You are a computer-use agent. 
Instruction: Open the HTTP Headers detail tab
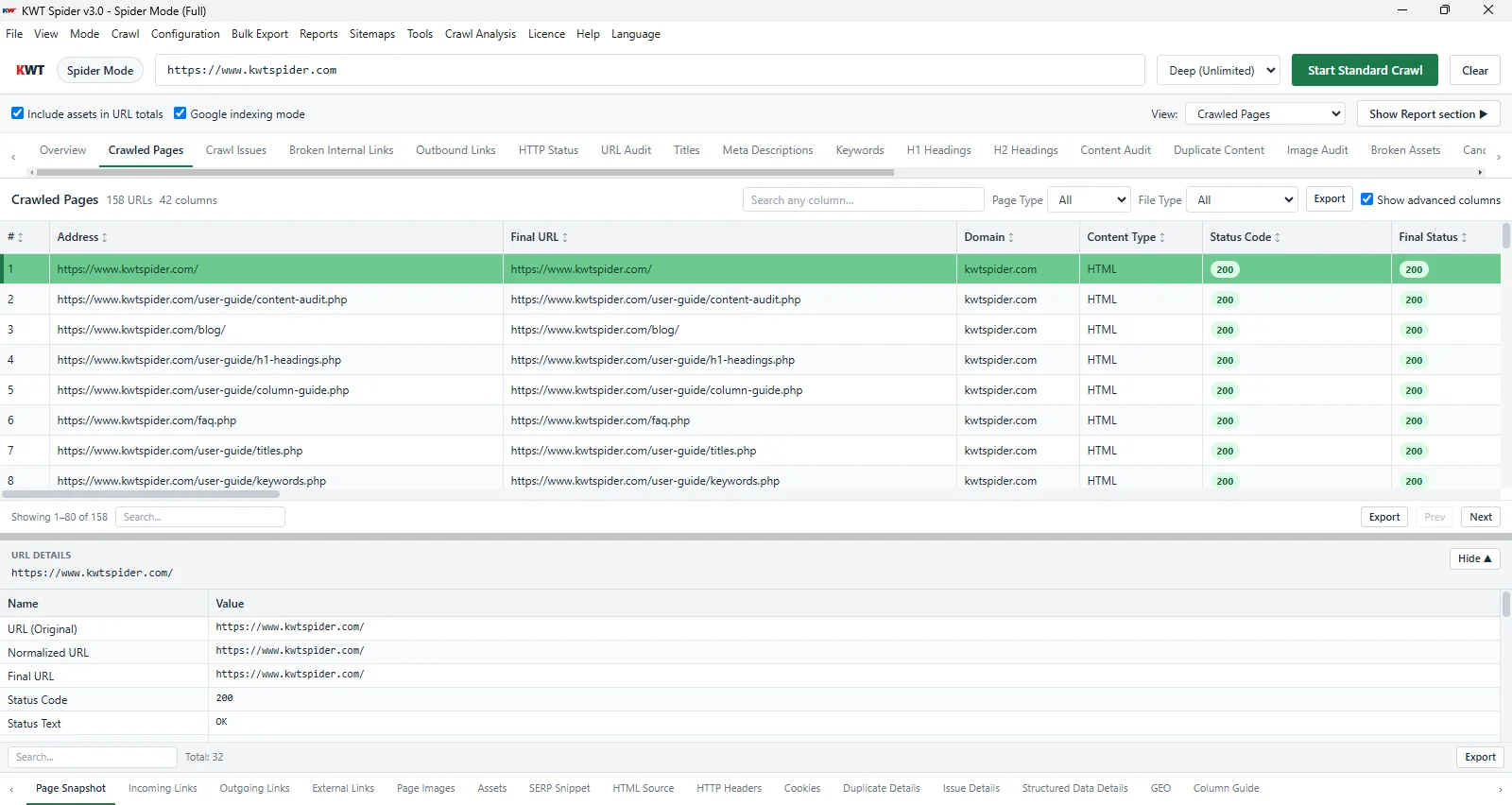click(729, 788)
